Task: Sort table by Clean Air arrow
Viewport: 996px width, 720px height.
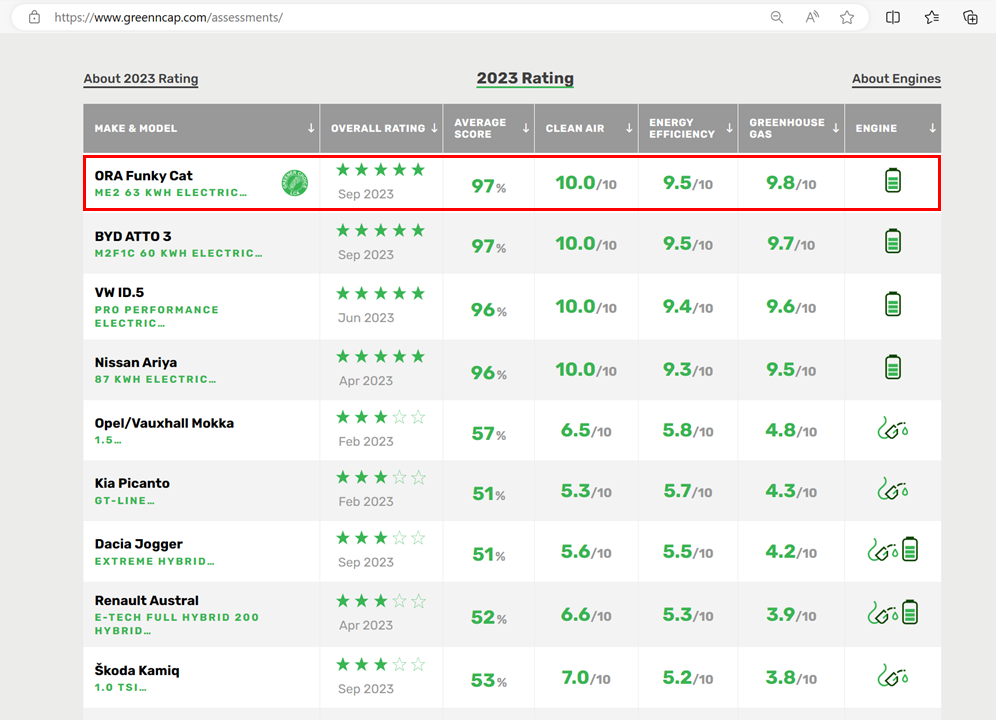Action: coord(629,128)
